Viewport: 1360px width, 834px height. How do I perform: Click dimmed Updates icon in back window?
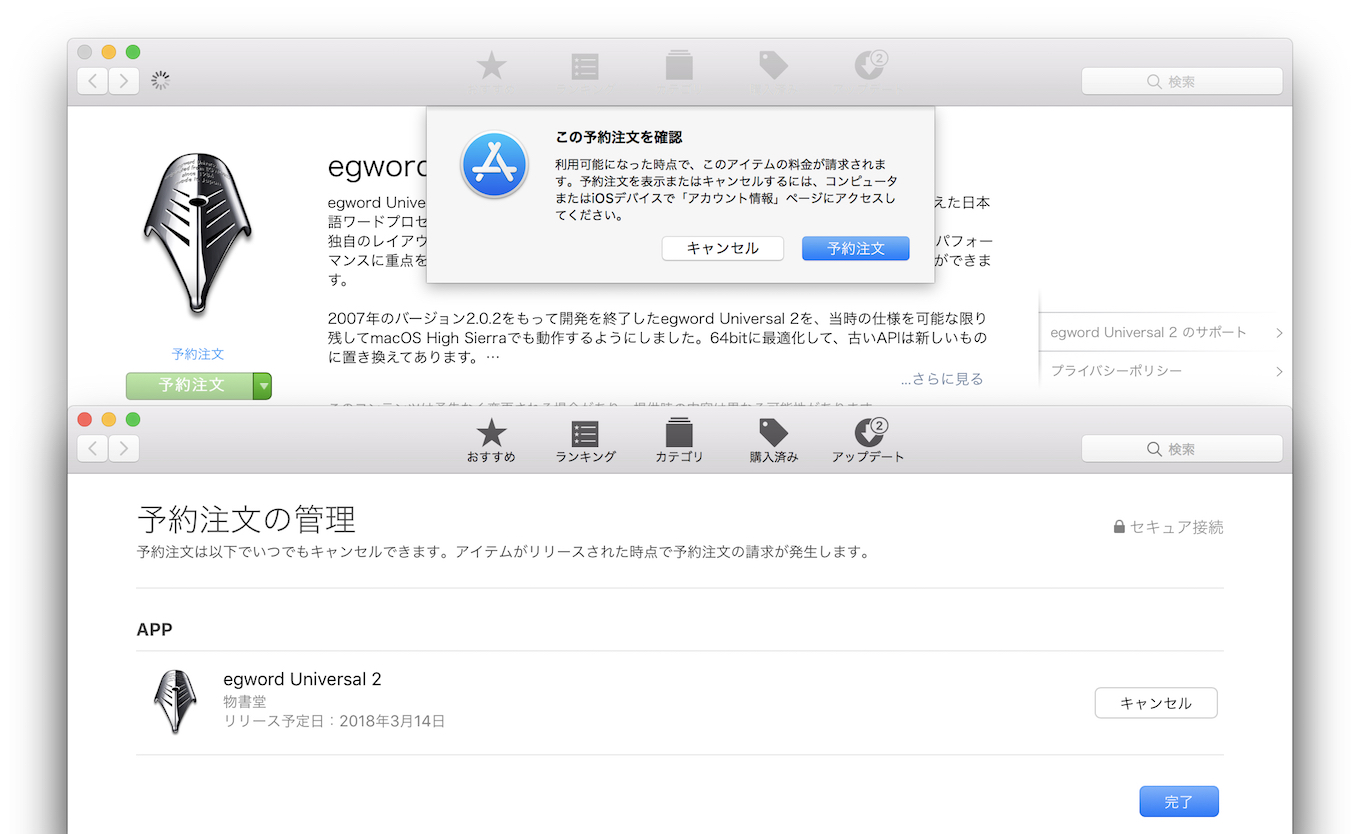click(870, 66)
